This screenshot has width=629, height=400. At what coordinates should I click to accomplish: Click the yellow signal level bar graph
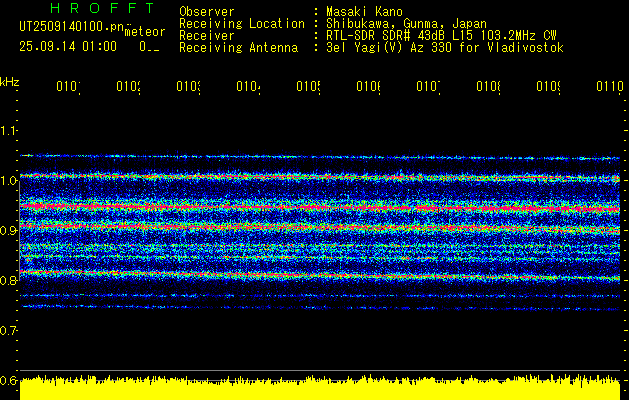coord(320,388)
